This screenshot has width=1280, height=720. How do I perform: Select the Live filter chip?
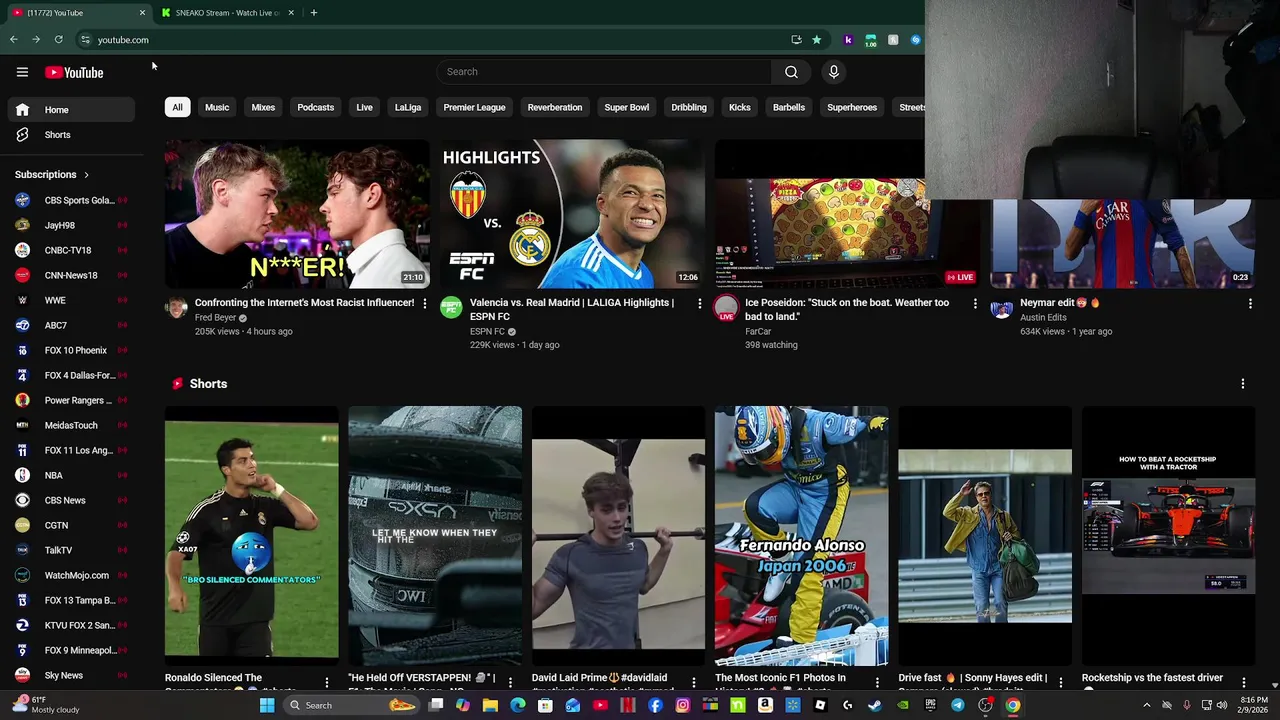coord(364,107)
